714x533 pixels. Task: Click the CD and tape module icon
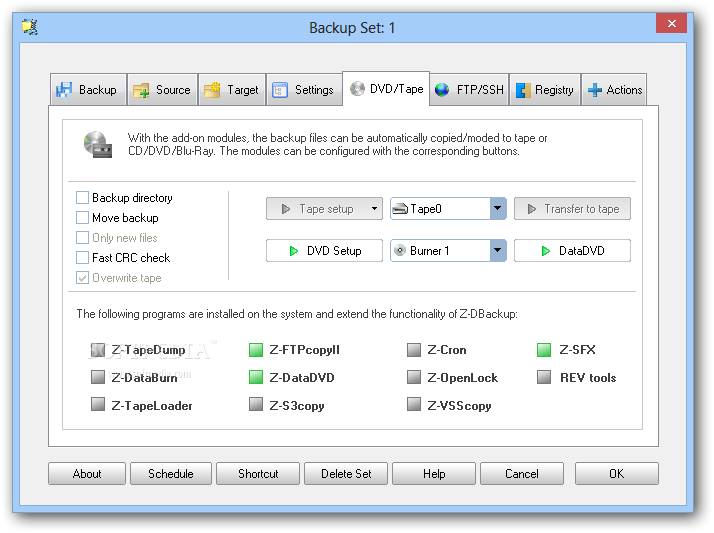click(x=98, y=145)
